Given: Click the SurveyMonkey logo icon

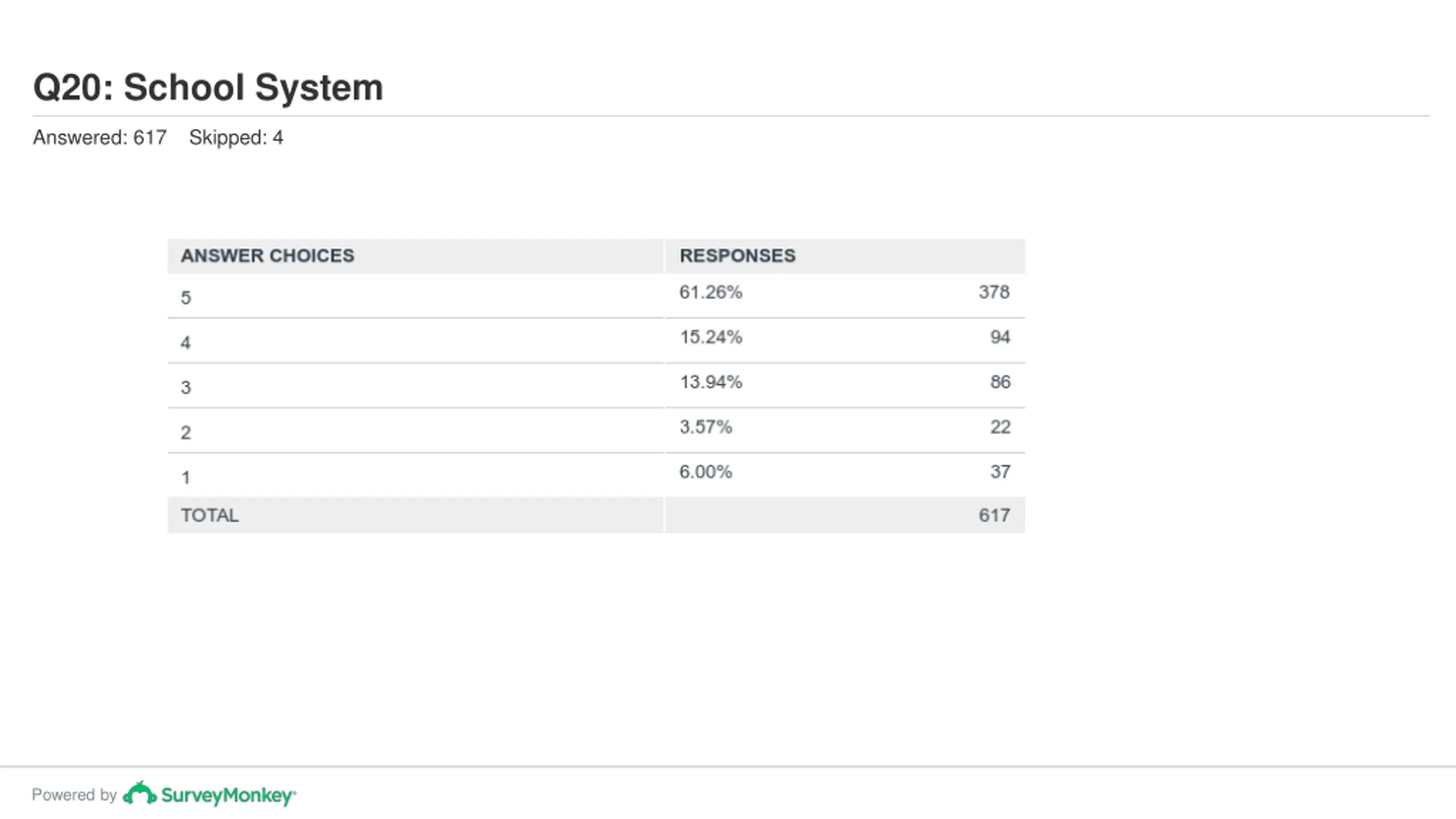Looking at the screenshot, I should 139,793.
